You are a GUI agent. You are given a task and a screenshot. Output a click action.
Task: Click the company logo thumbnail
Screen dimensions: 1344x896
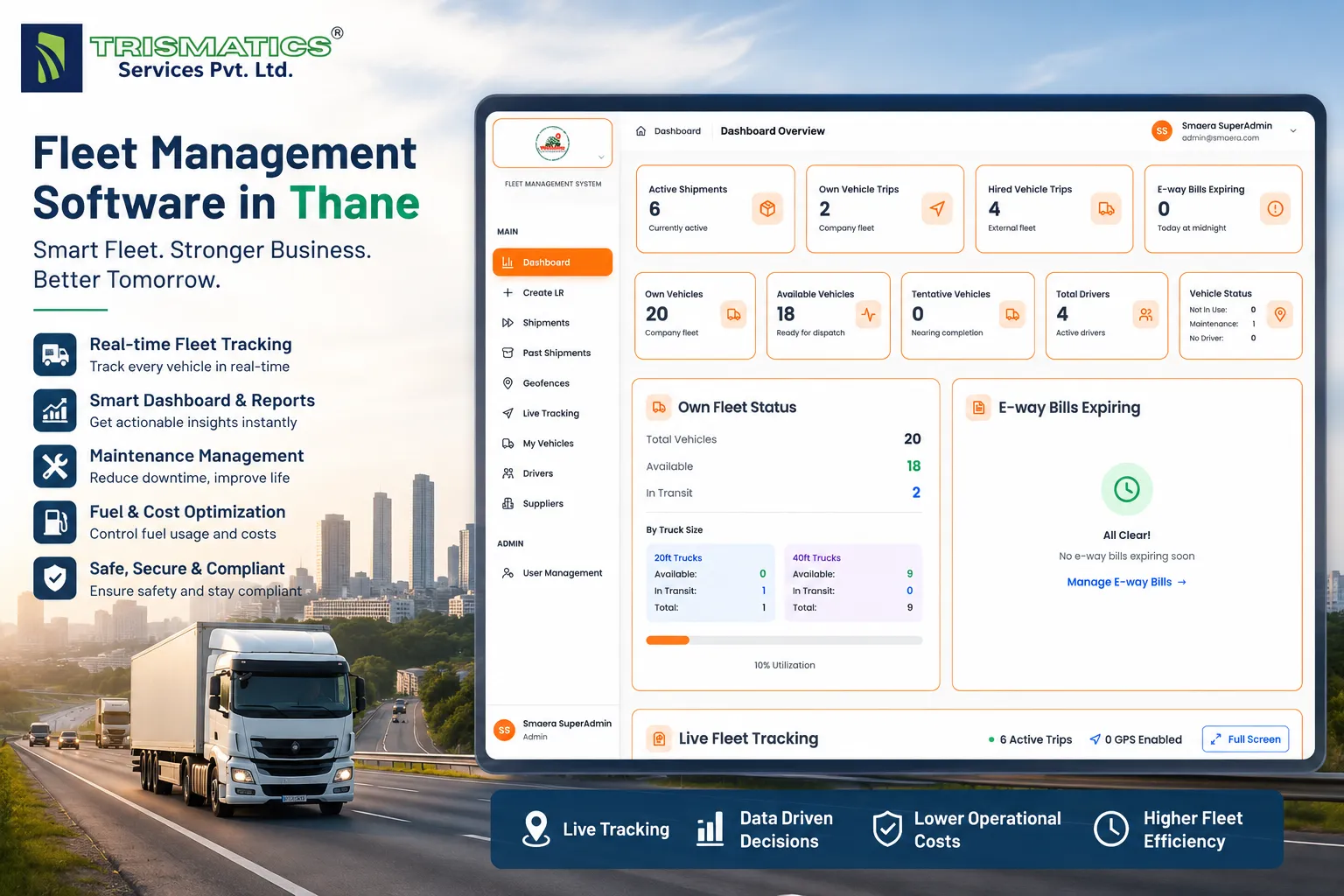[552, 143]
